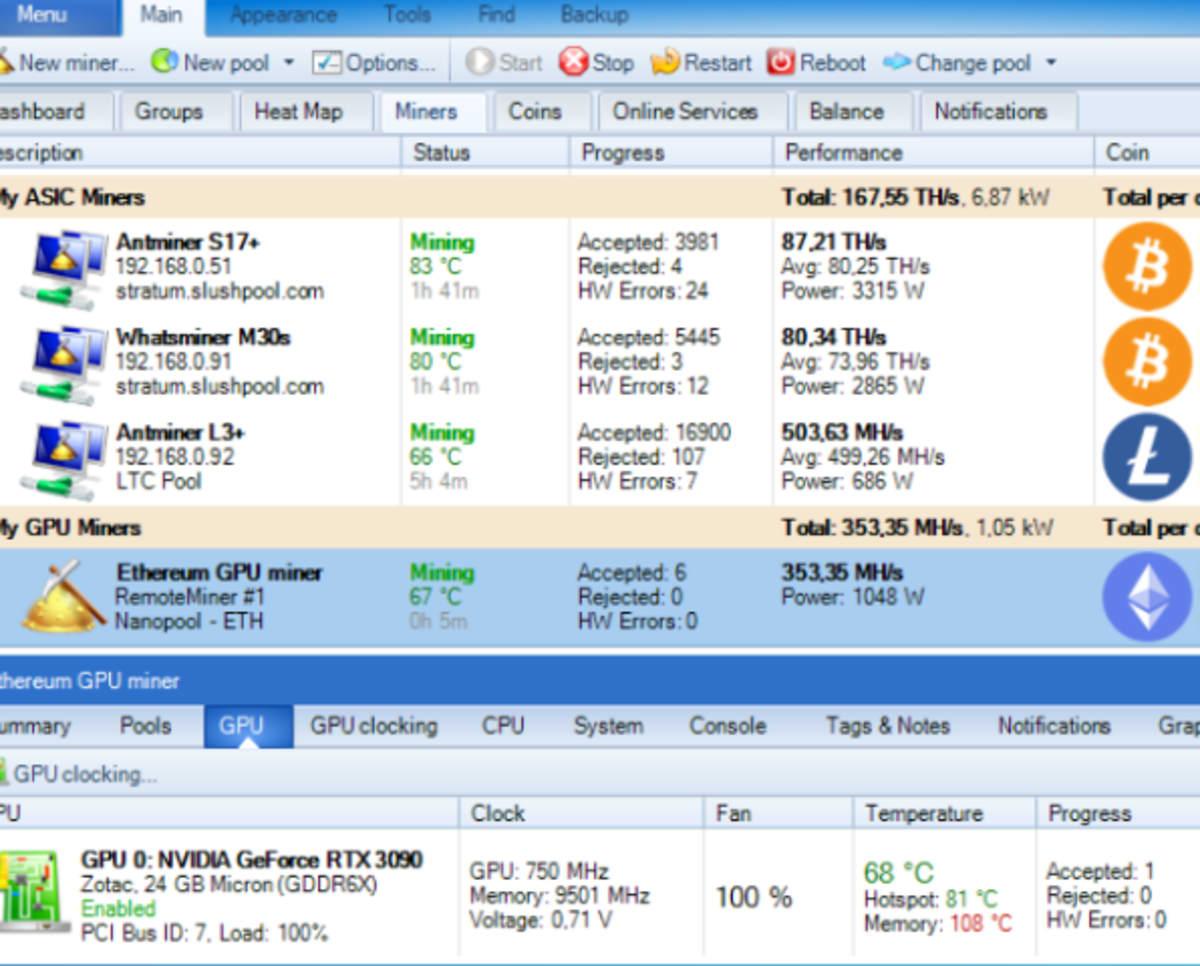Sort by the Performance column header
The width and height of the screenshot is (1200, 966).
[x=843, y=153]
